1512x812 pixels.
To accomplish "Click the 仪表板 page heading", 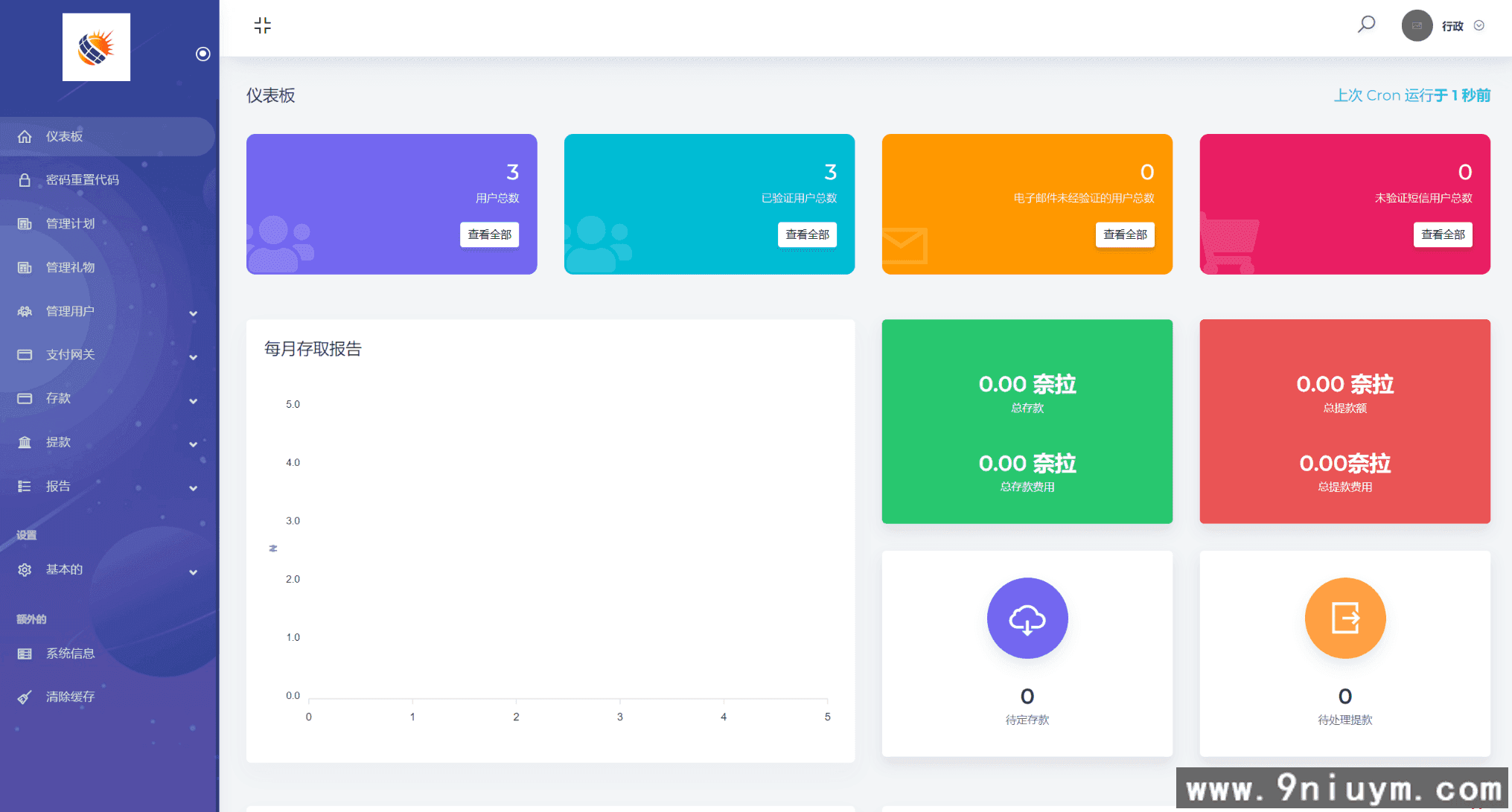I will click(271, 95).
